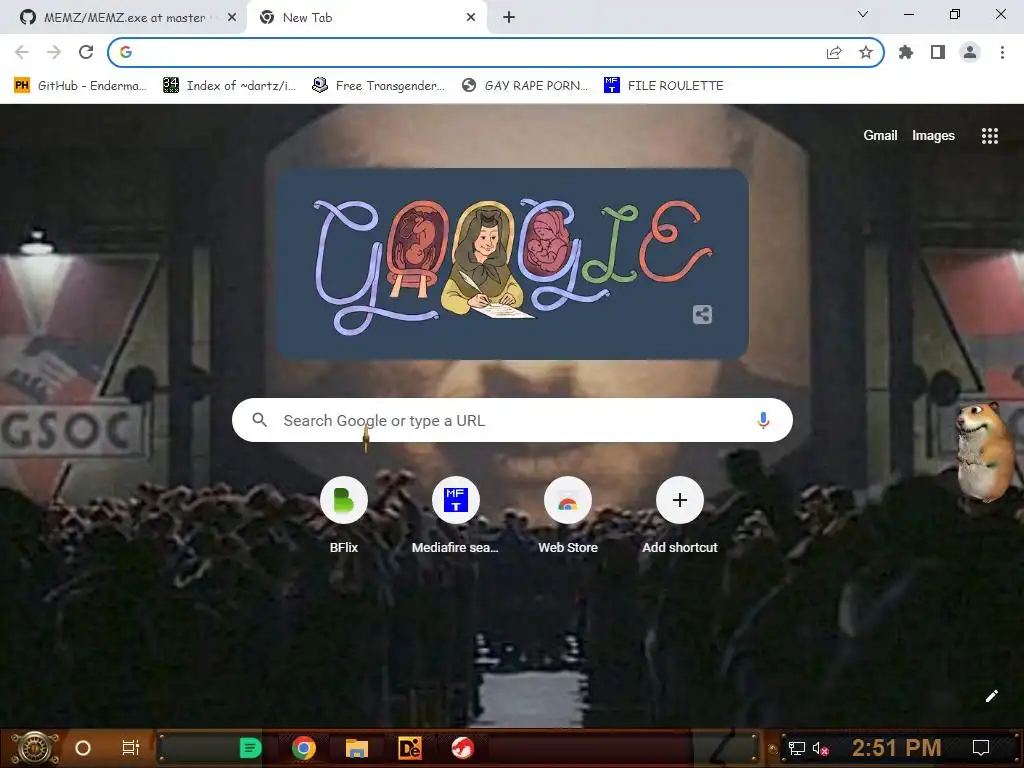Customize this page with the pencil icon

click(x=991, y=696)
